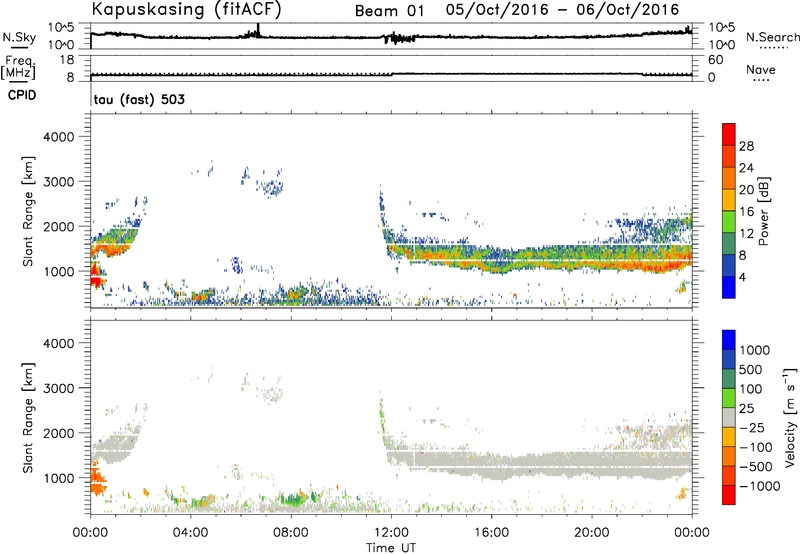
Task: Click the "3000" tick of the velocity panel
Action: click(59, 388)
